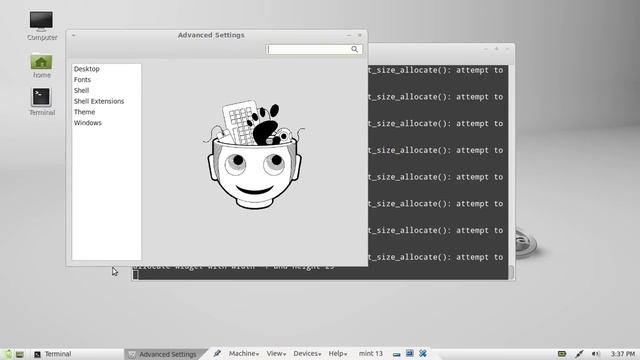640x360 pixels.
Task: Open the home folder desktop icon
Action: (42, 66)
